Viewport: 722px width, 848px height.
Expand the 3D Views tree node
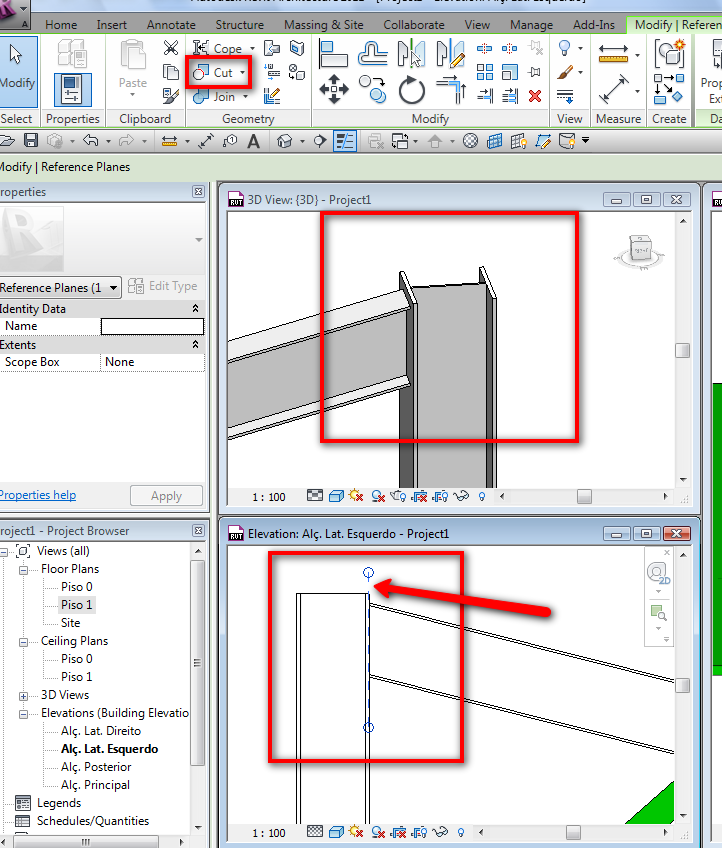pos(23,696)
